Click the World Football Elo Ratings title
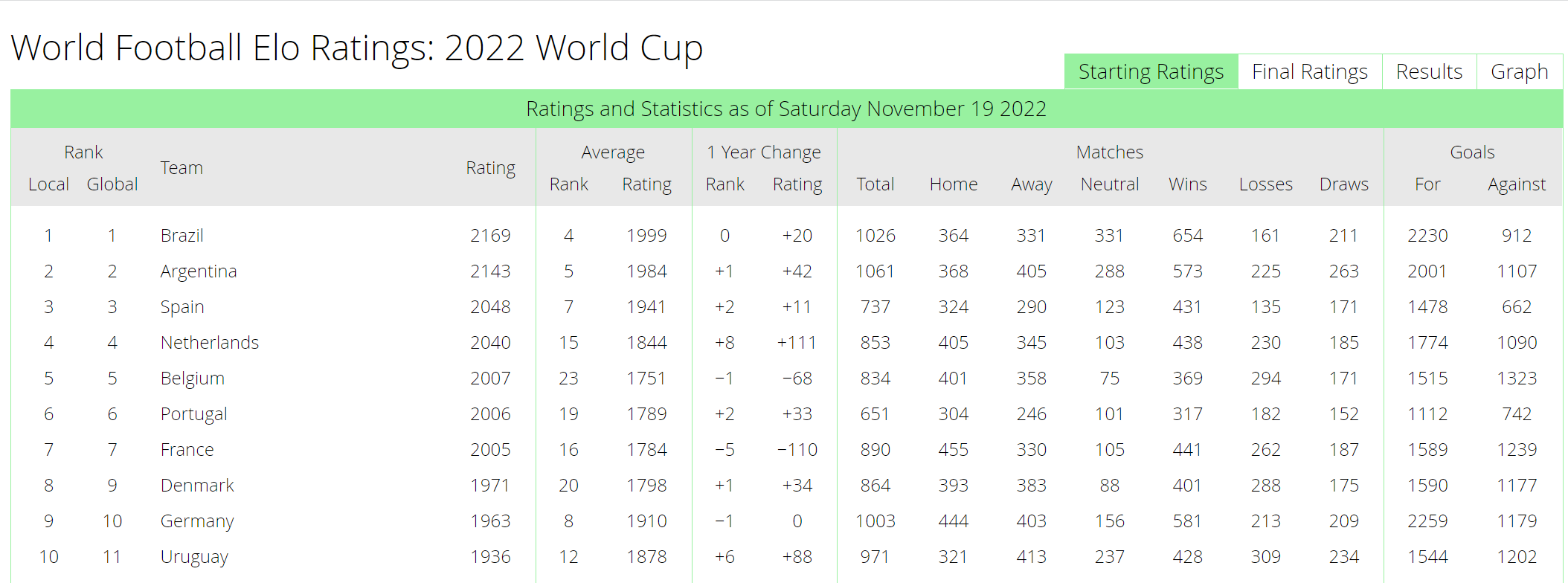1568x583 pixels. pos(357,48)
